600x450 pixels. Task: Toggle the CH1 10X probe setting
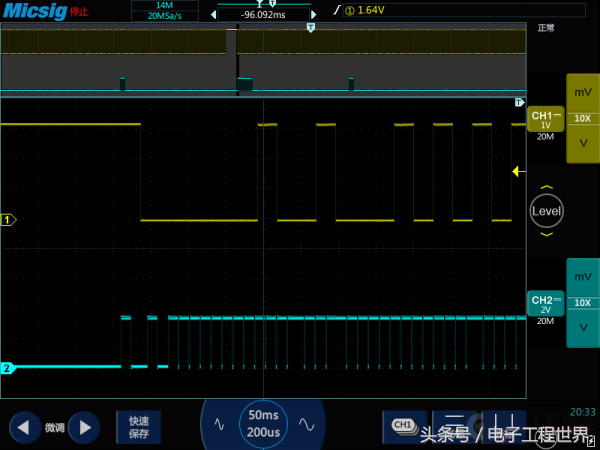(x=583, y=119)
